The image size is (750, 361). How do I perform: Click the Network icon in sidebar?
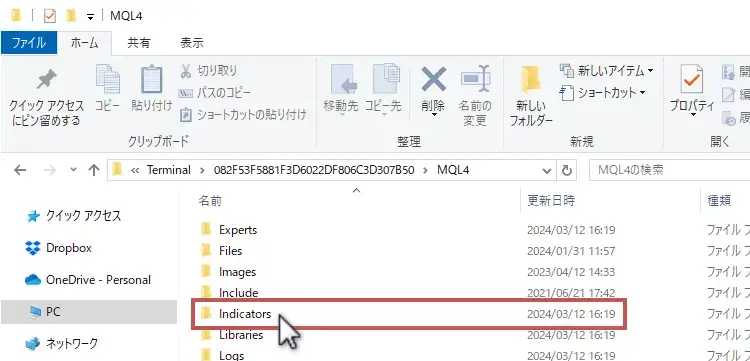pyautogui.click(x=33, y=344)
